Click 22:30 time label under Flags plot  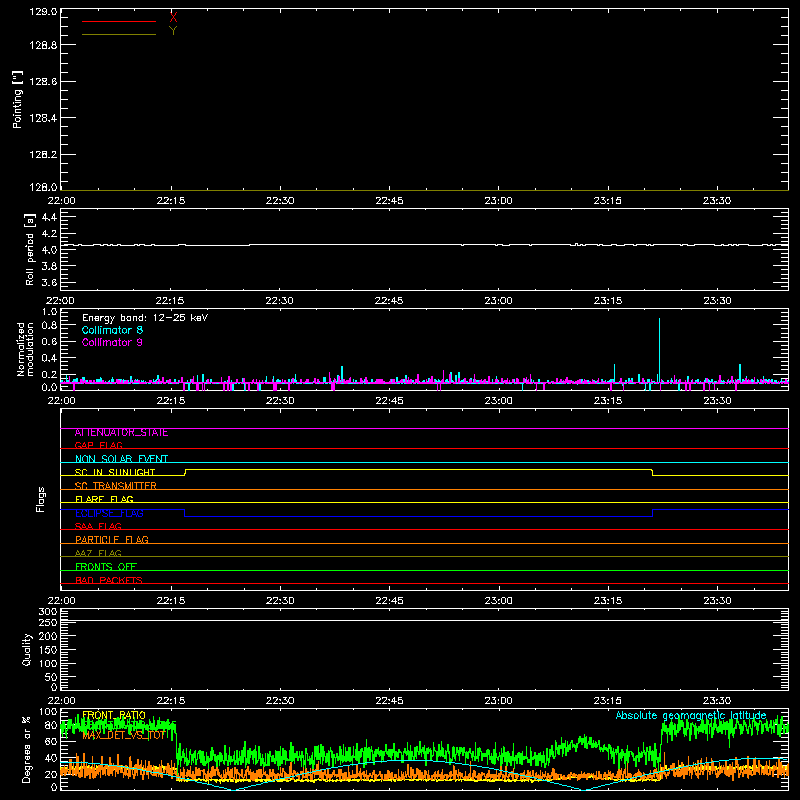(280, 601)
